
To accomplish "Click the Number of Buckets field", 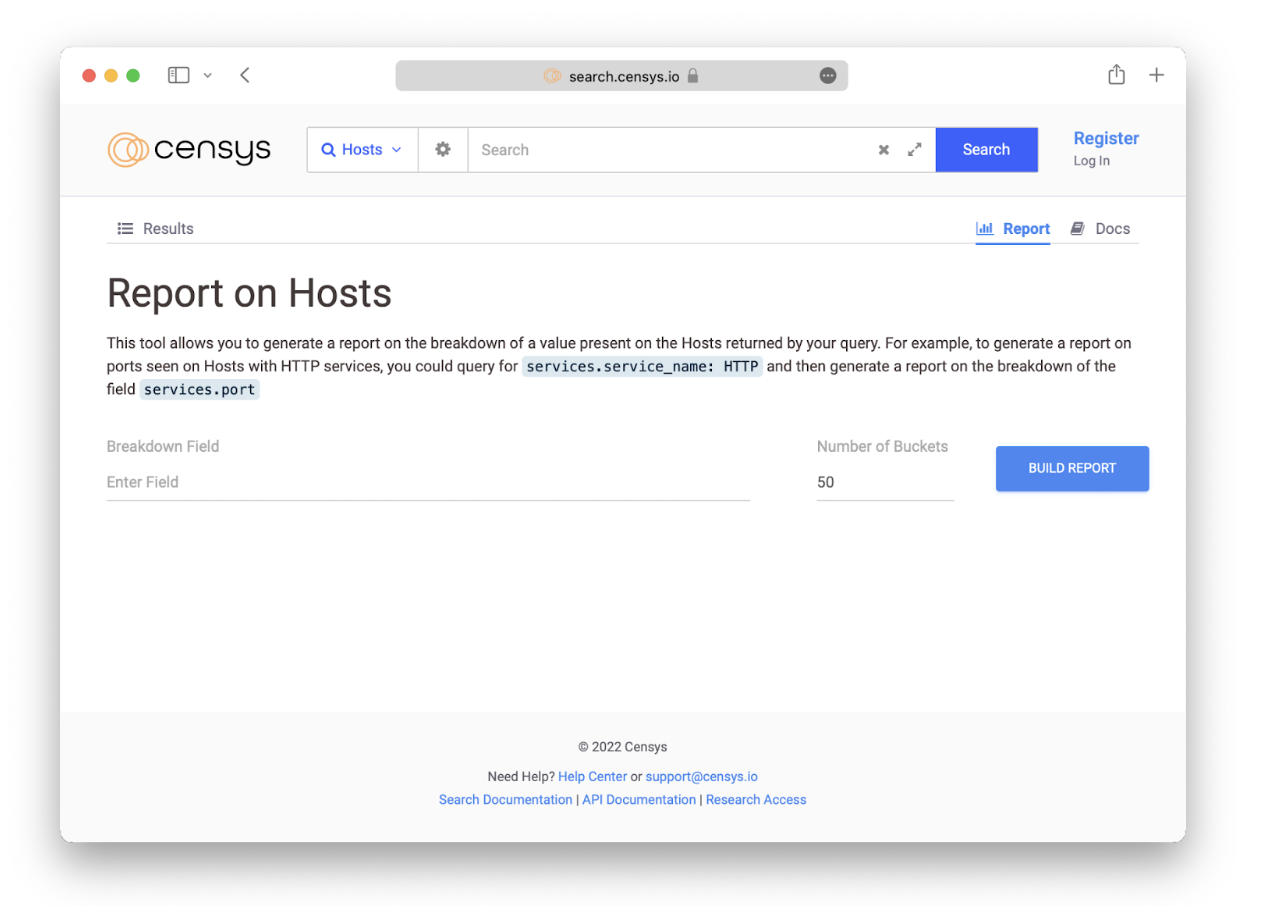I will (884, 482).
